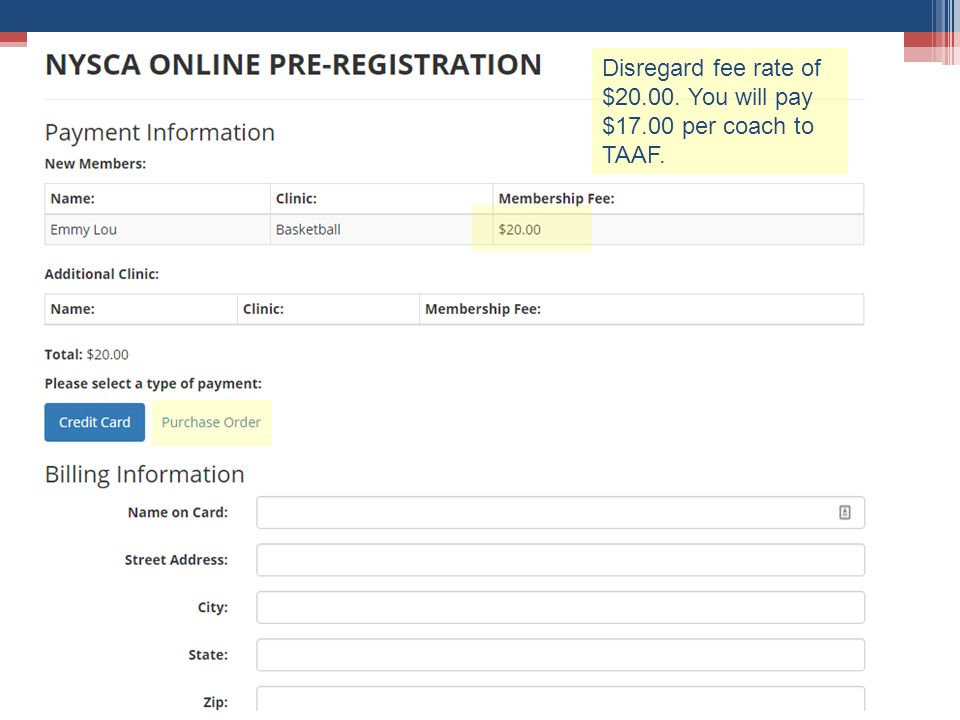
Task: Select the State input field
Action: click(560, 654)
